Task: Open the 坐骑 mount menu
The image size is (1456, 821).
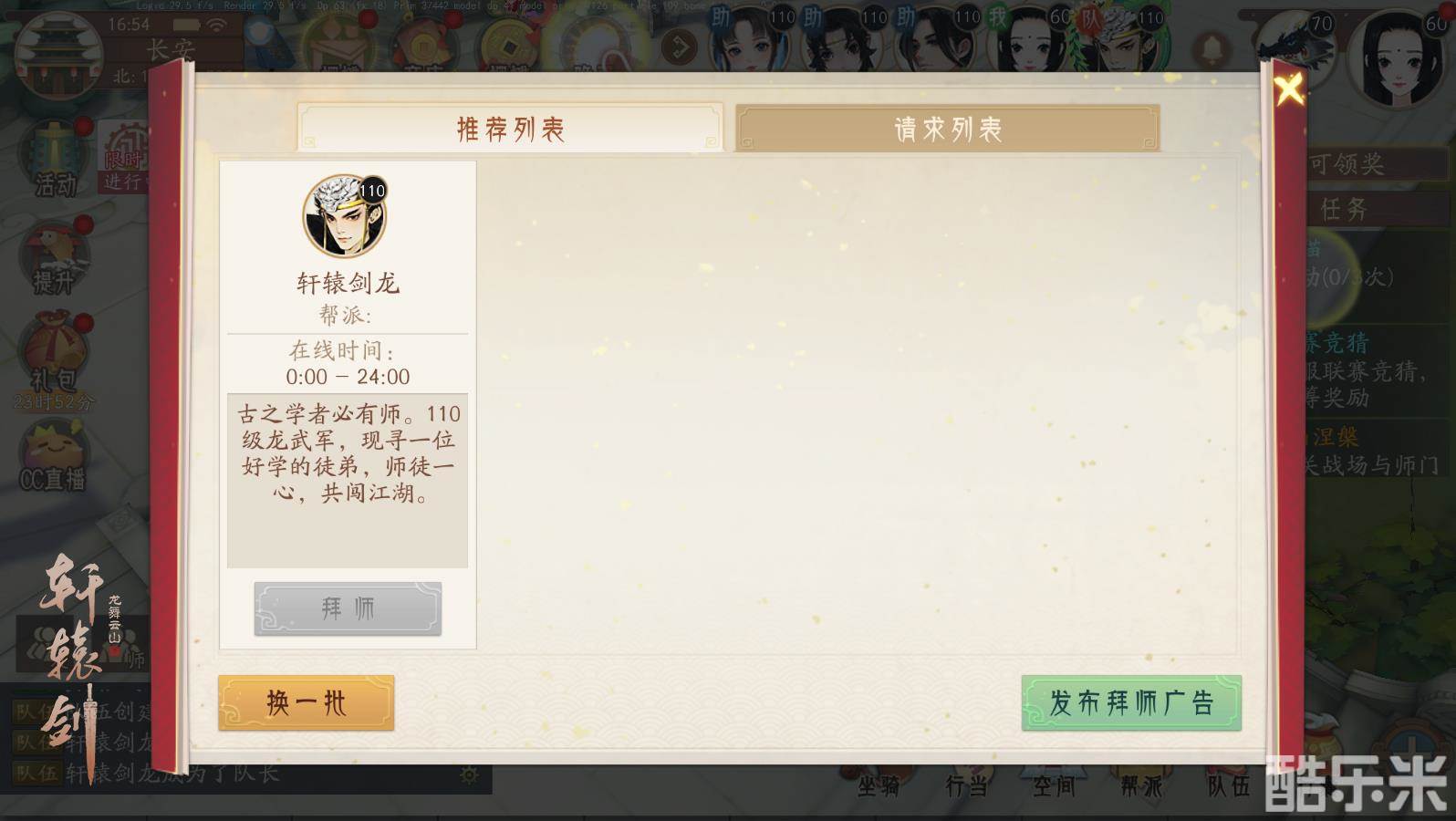Action: 878,786
